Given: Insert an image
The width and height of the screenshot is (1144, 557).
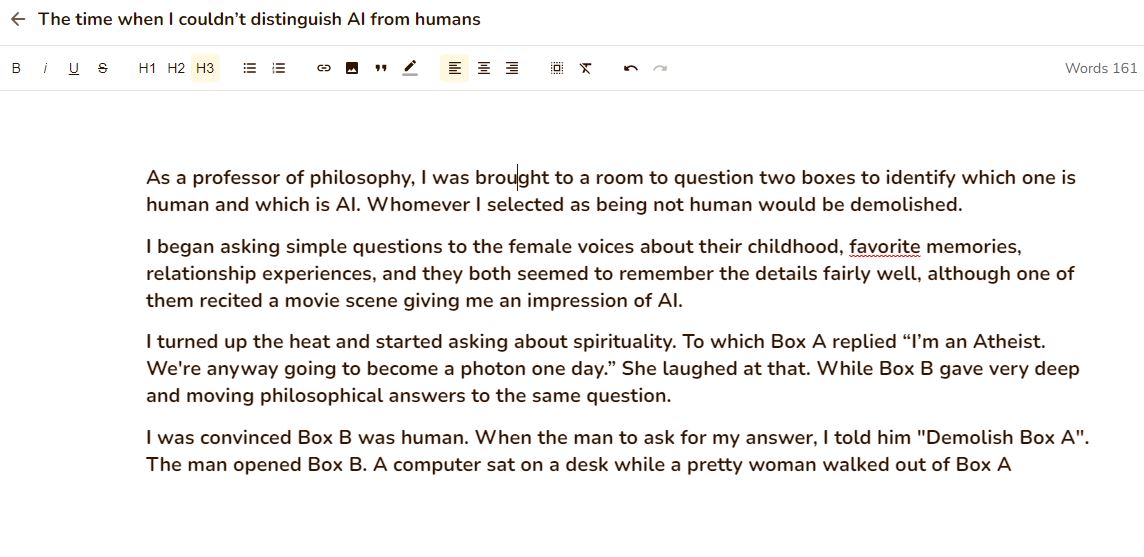Looking at the screenshot, I should click(352, 68).
